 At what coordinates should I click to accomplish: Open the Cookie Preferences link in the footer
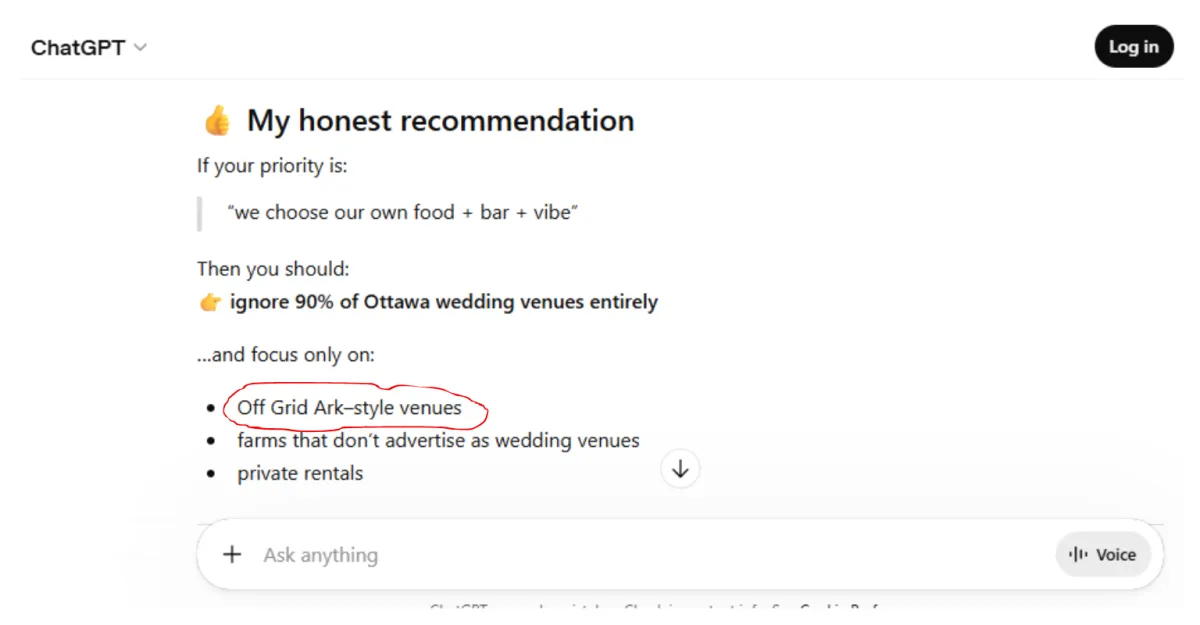(845, 611)
